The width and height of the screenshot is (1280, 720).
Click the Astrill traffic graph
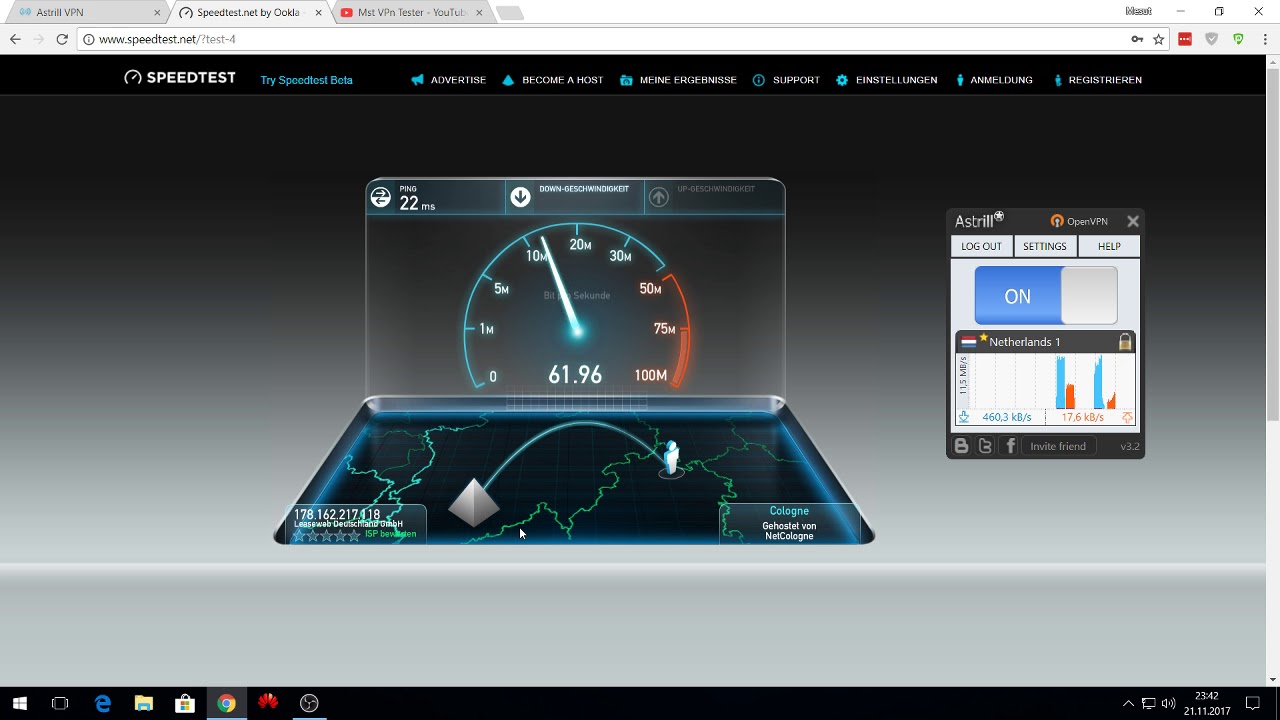click(x=1052, y=382)
